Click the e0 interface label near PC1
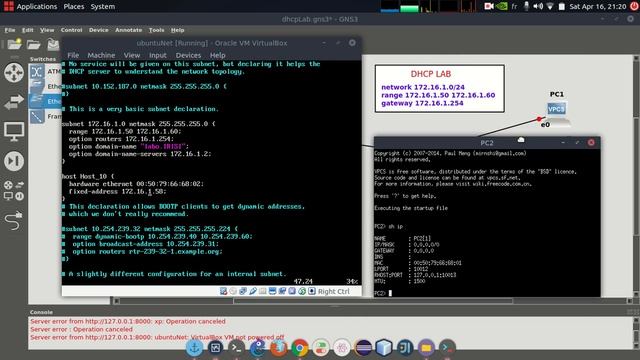The width and height of the screenshot is (640, 360). point(545,125)
